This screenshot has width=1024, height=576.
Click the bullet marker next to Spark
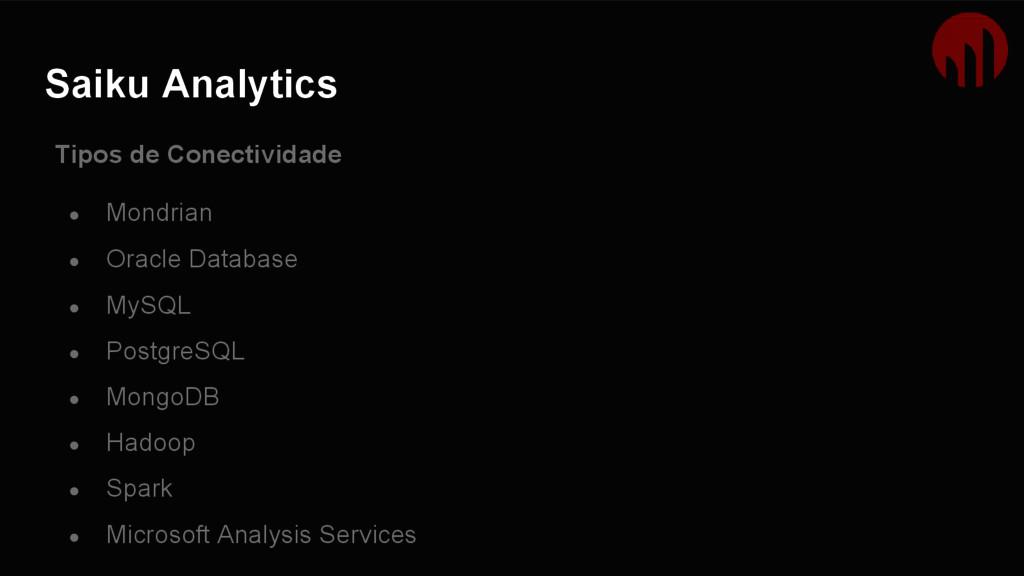[x=74, y=491]
